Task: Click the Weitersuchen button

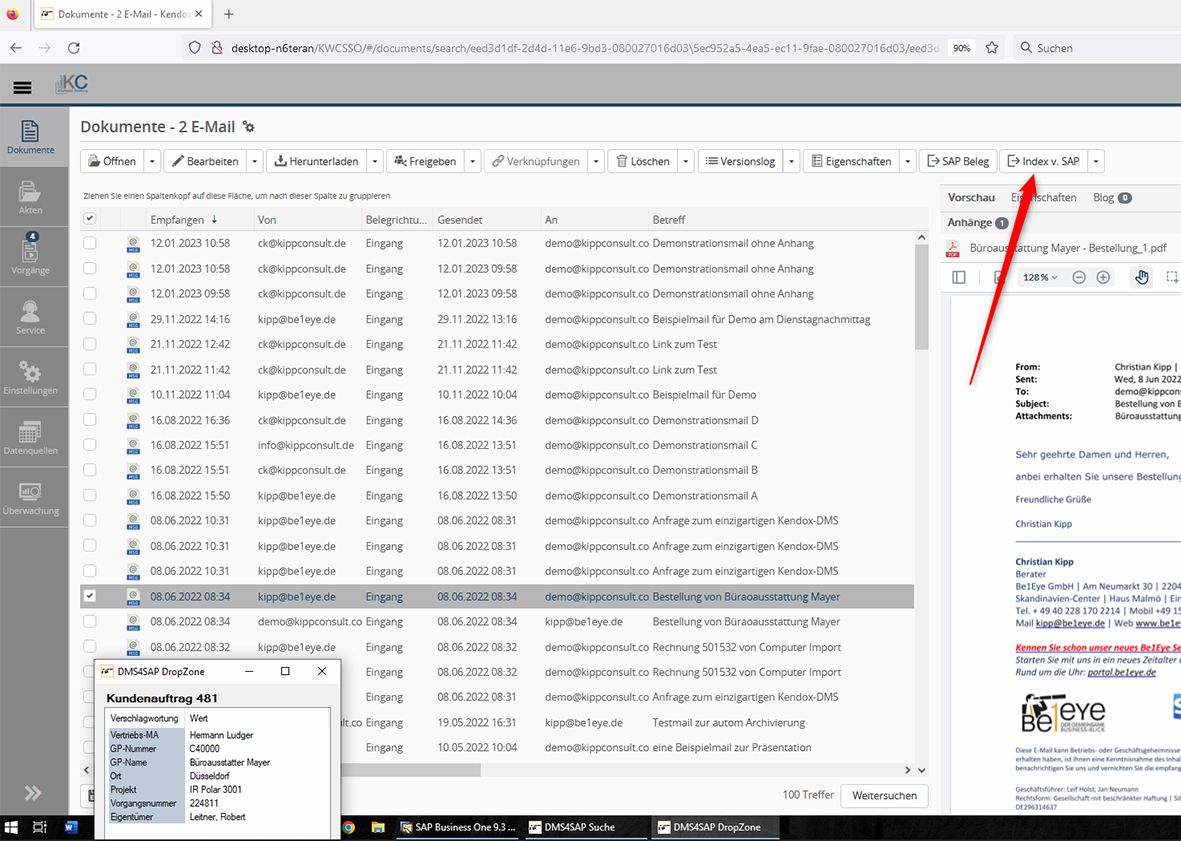Action: point(884,796)
